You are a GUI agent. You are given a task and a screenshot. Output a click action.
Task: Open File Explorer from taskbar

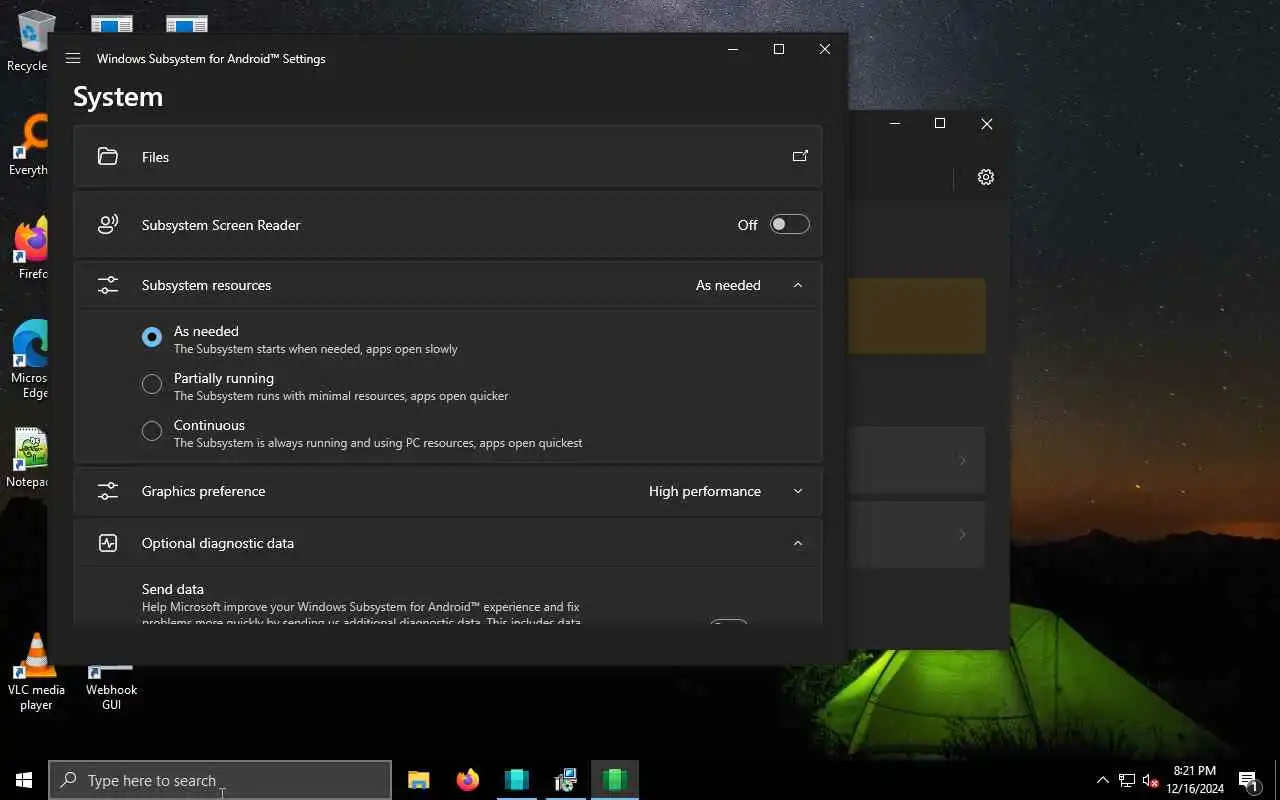(x=419, y=780)
